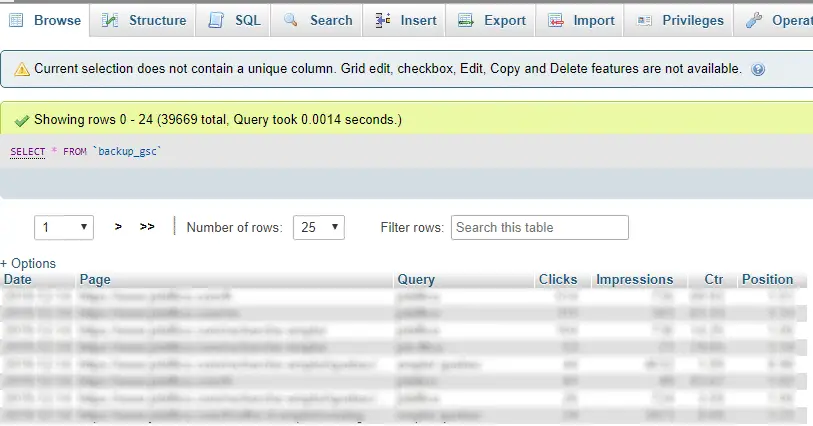This screenshot has width=813, height=426.
Task: Click the 'Showing rows 0 - 24' message
Action: coord(218,120)
